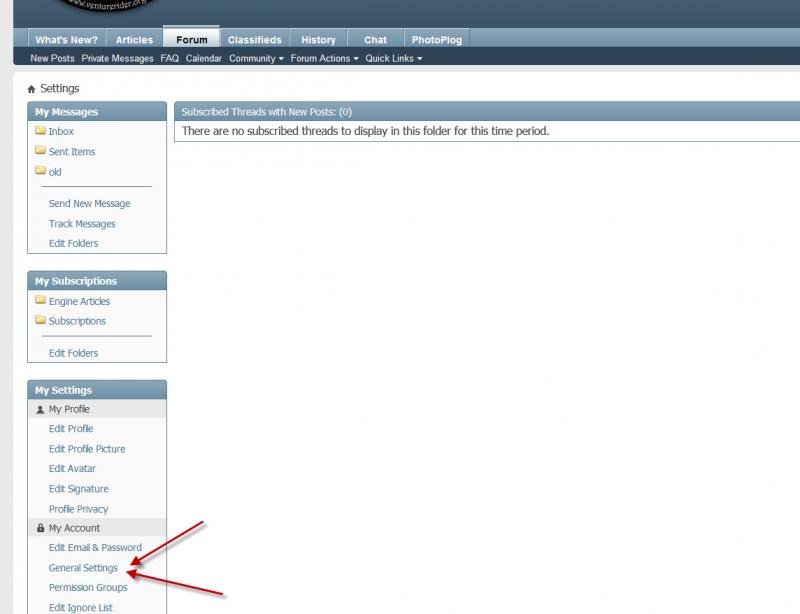Open Edit Email & Password
The width and height of the screenshot is (800, 614).
tap(95, 548)
